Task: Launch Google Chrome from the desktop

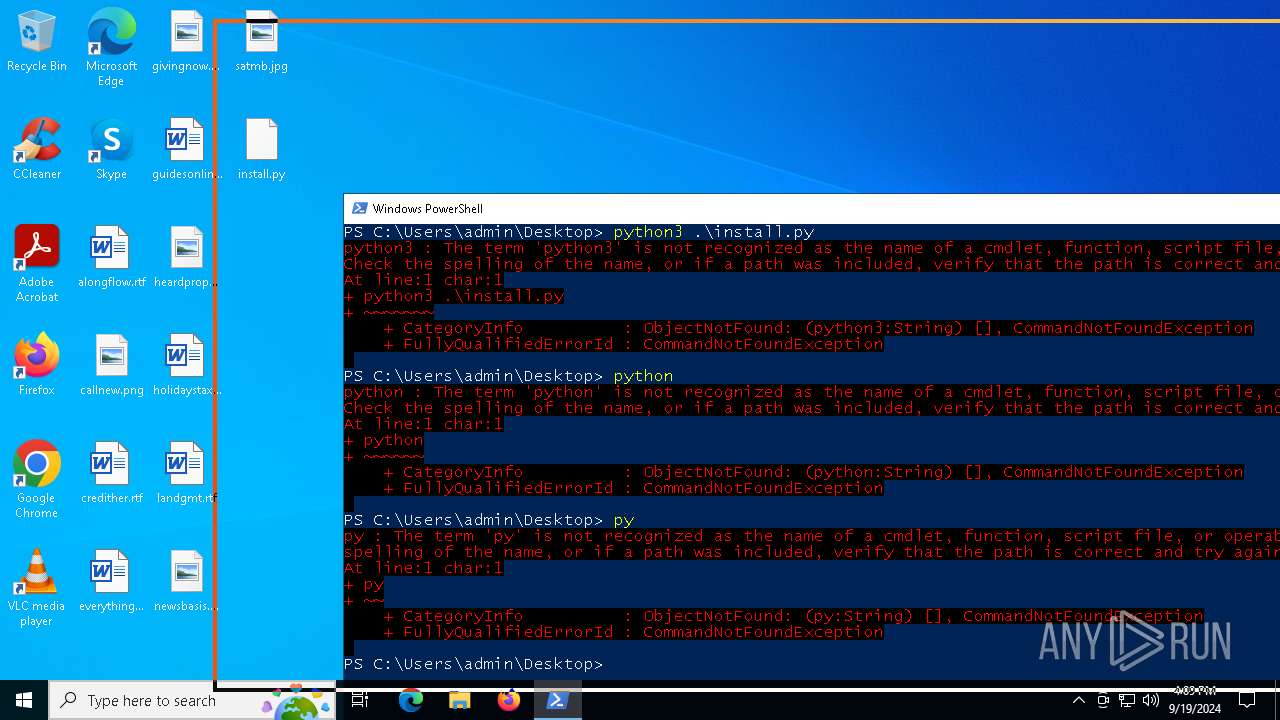Action: tap(37, 480)
